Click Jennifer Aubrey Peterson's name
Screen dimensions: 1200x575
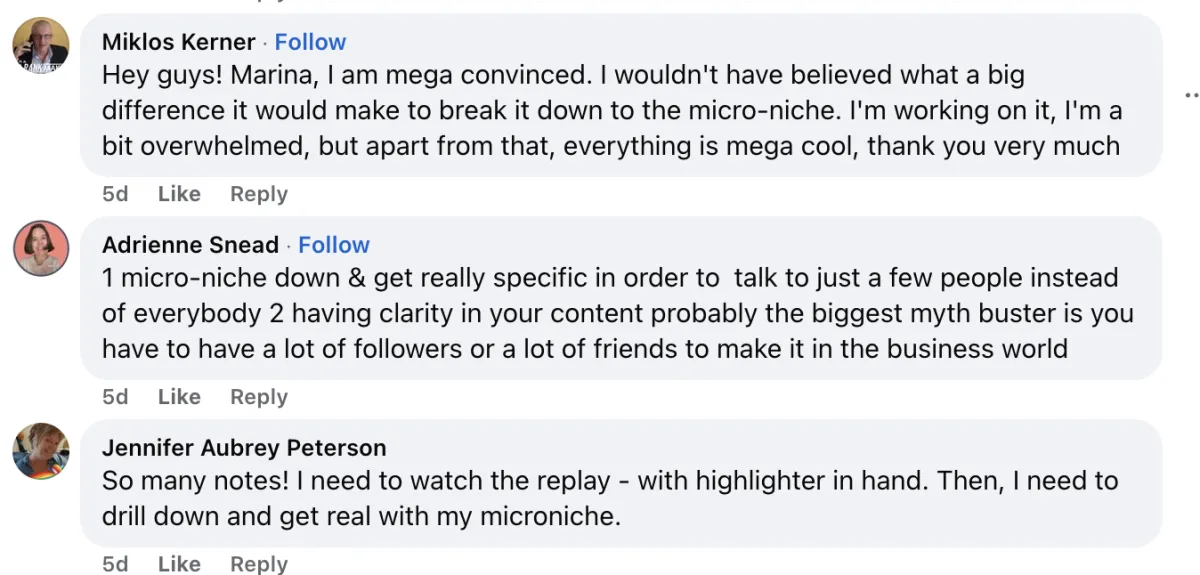(244, 447)
